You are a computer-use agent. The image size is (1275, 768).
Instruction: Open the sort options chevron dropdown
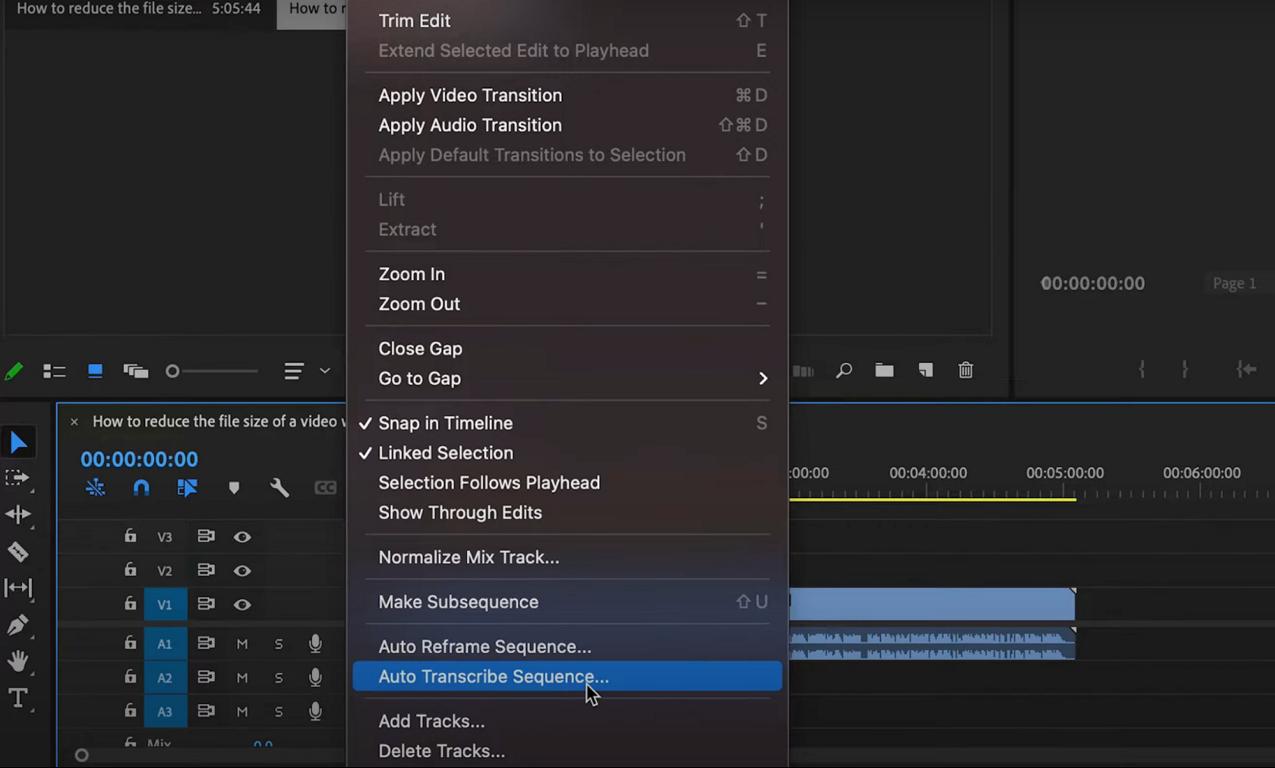point(323,371)
